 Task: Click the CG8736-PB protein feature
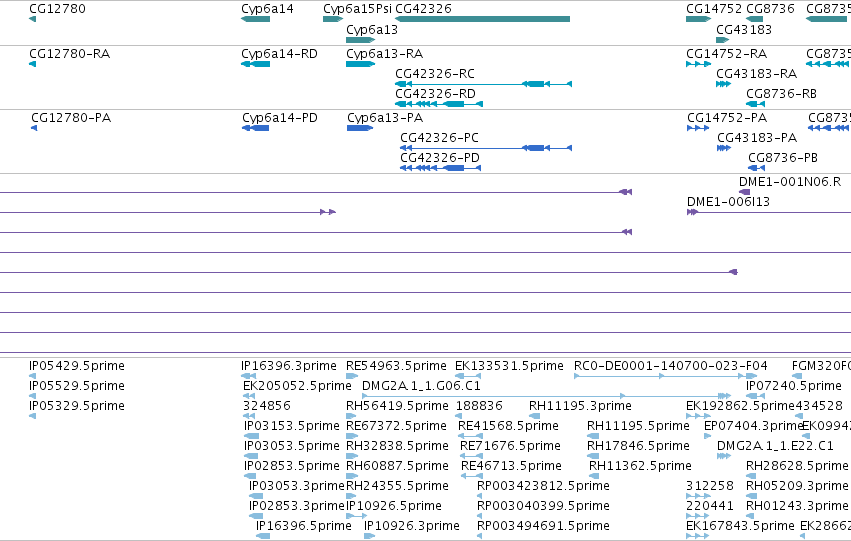757,168
